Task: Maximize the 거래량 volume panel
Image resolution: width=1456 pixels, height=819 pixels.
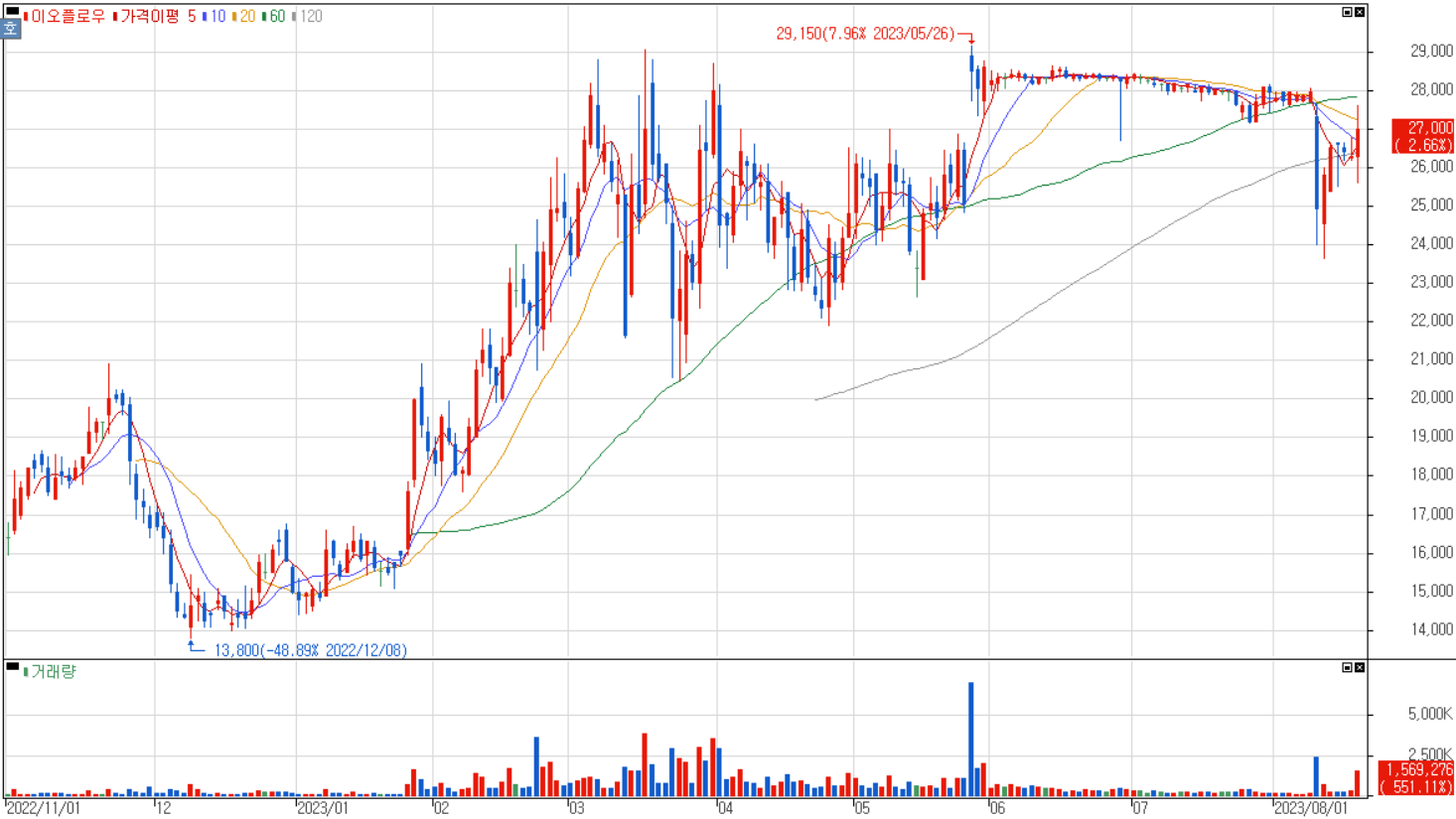Action: coord(1347,667)
